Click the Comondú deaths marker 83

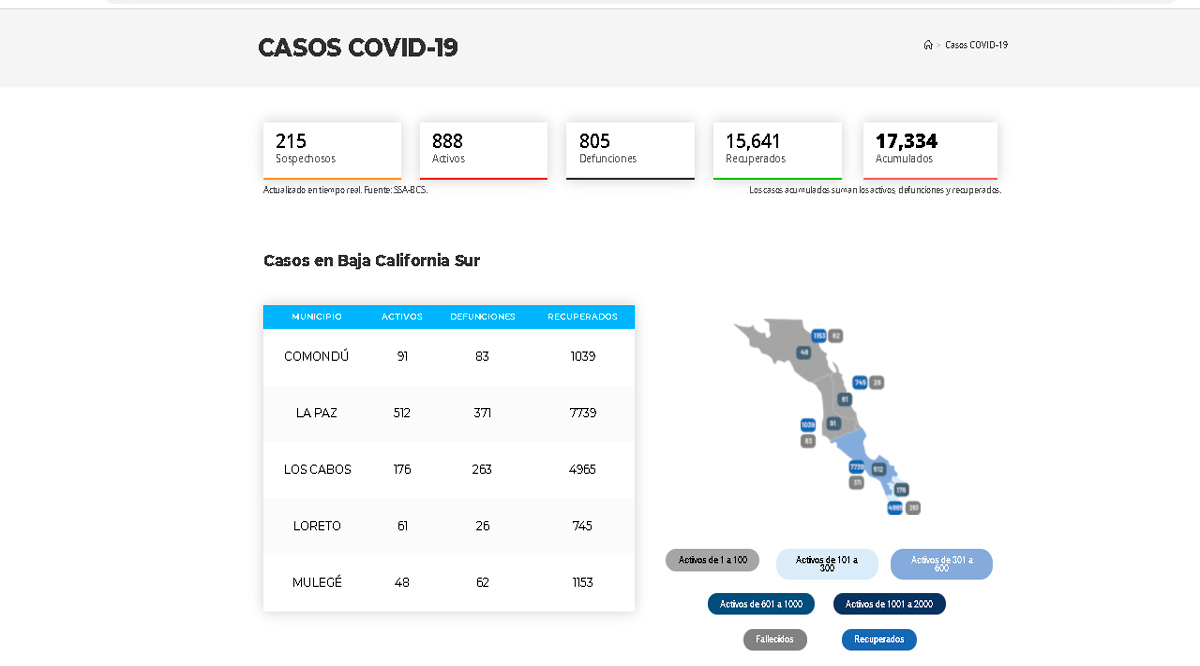(807, 440)
